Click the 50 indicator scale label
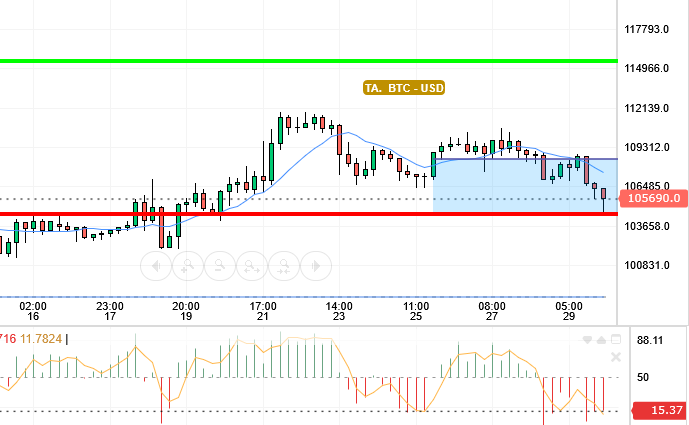This screenshot has height=425, width=689. point(643,377)
